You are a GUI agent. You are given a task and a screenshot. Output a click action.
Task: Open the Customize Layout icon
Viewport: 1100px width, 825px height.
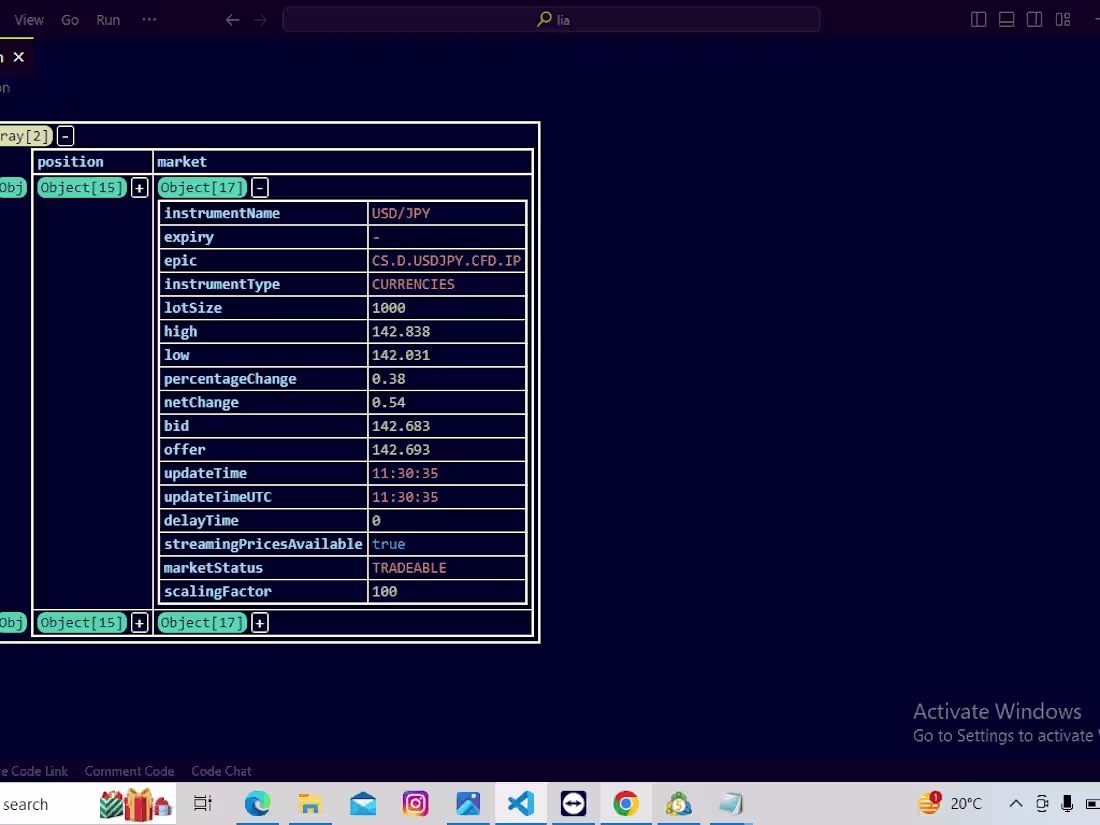[1062, 19]
